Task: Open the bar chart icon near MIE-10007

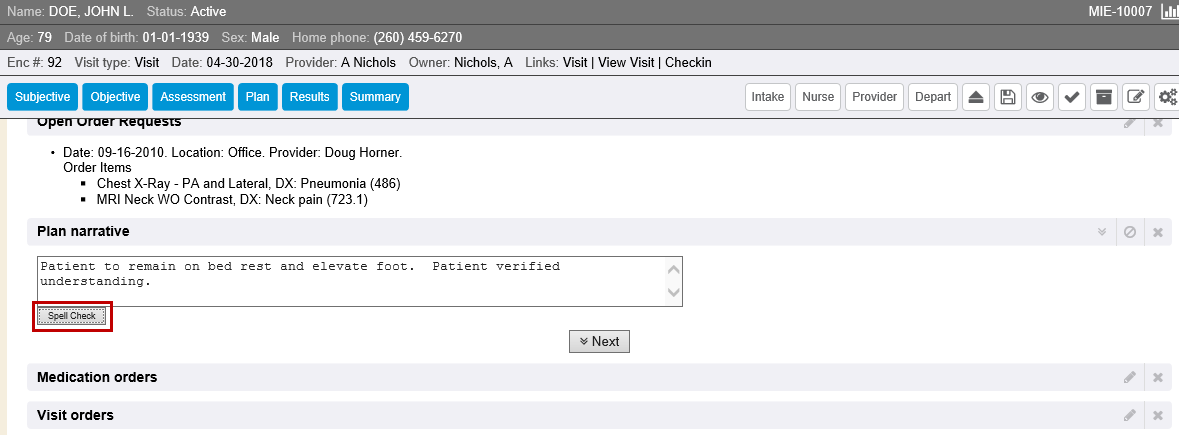Action: [1169, 12]
